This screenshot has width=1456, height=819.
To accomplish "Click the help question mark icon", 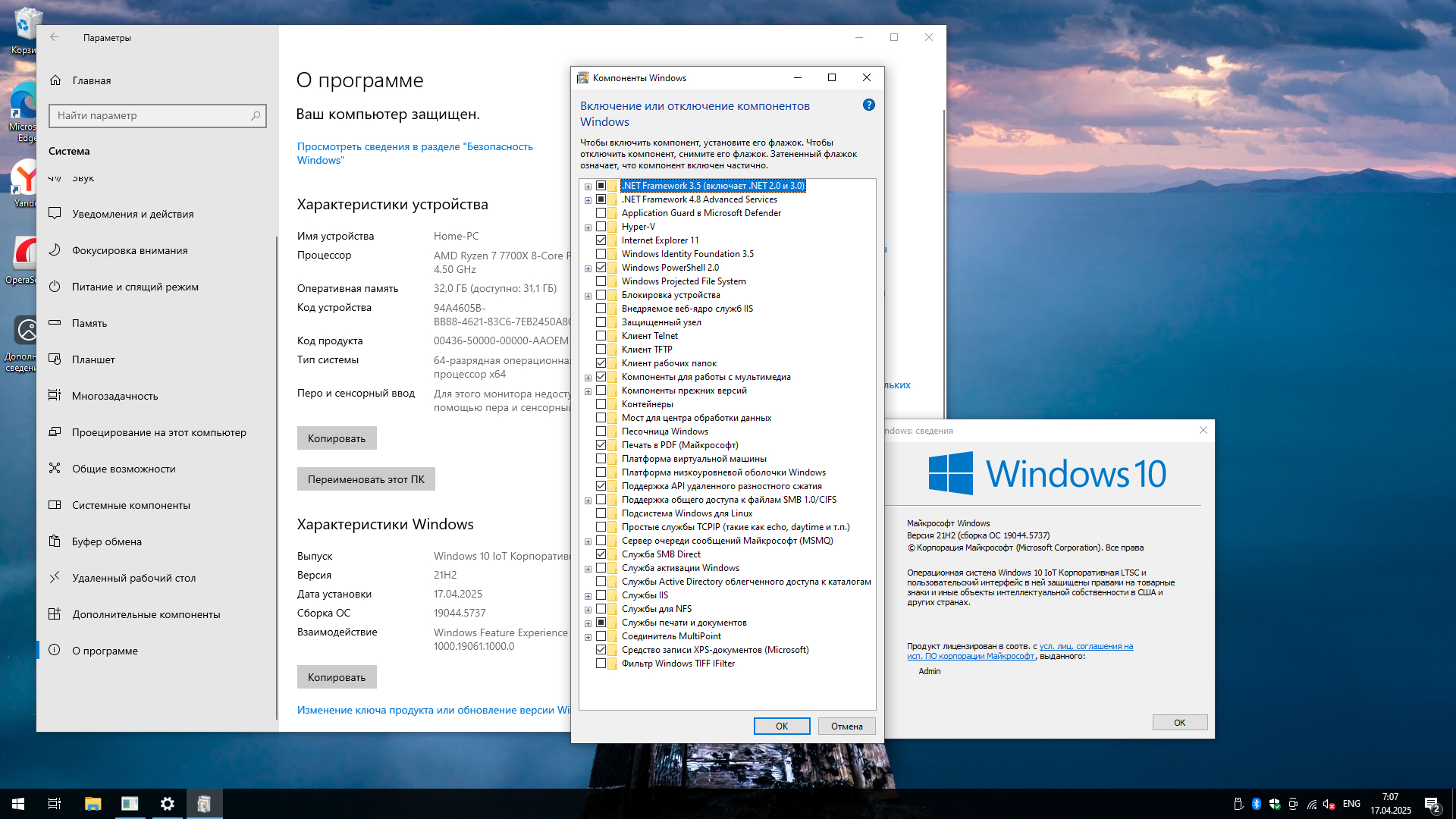I will click(x=868, y=105).
